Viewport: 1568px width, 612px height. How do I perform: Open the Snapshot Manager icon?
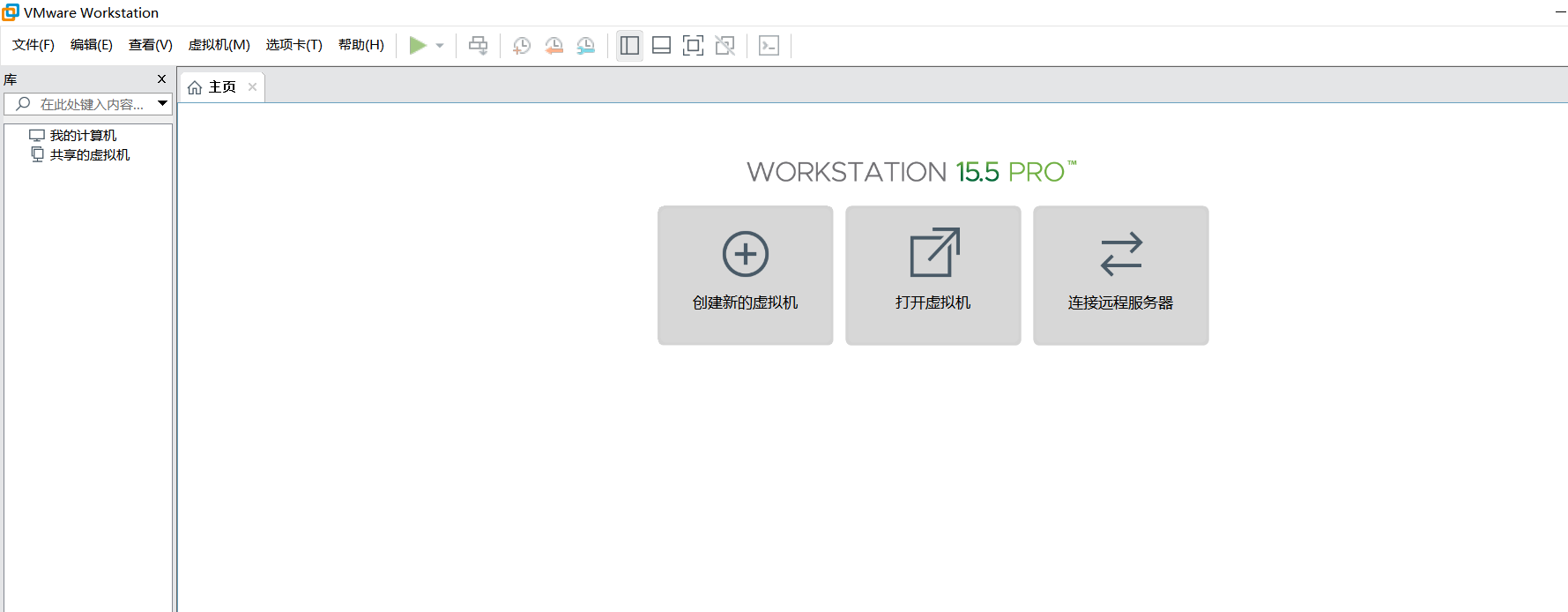tap(586, 45)
